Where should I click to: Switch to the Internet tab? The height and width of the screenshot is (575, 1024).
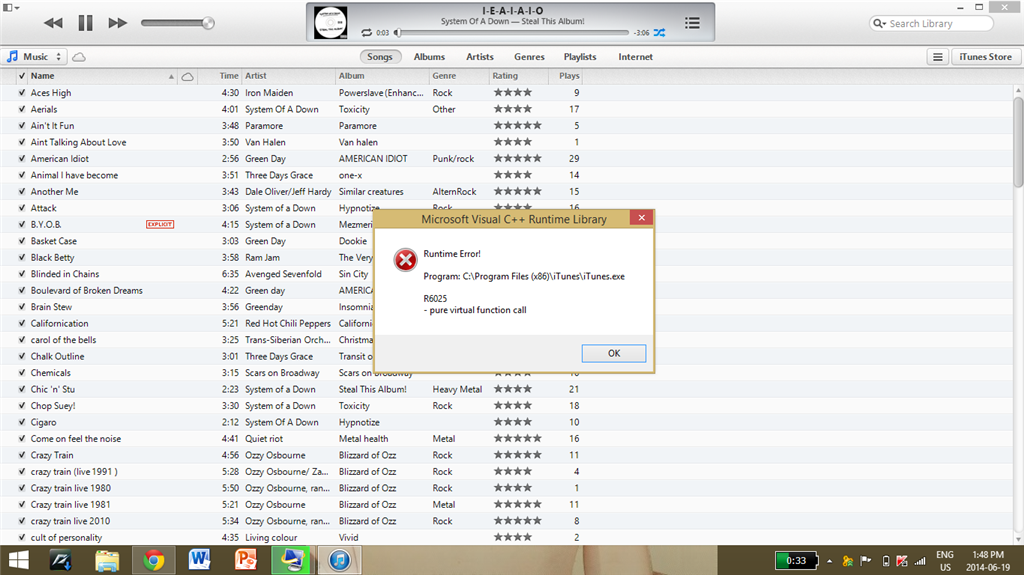[635, 57]
